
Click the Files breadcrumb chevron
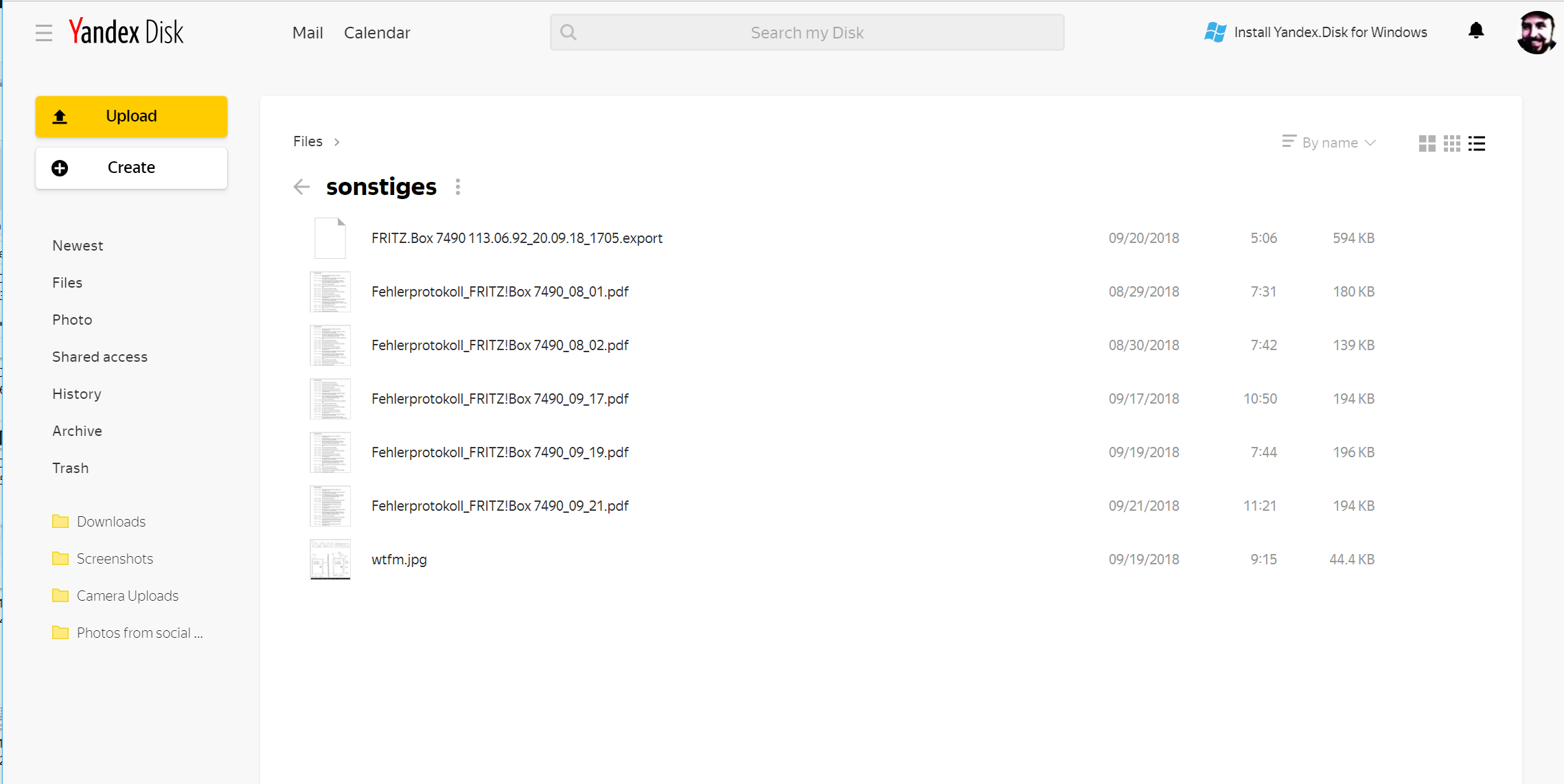[x=337, y=142]
